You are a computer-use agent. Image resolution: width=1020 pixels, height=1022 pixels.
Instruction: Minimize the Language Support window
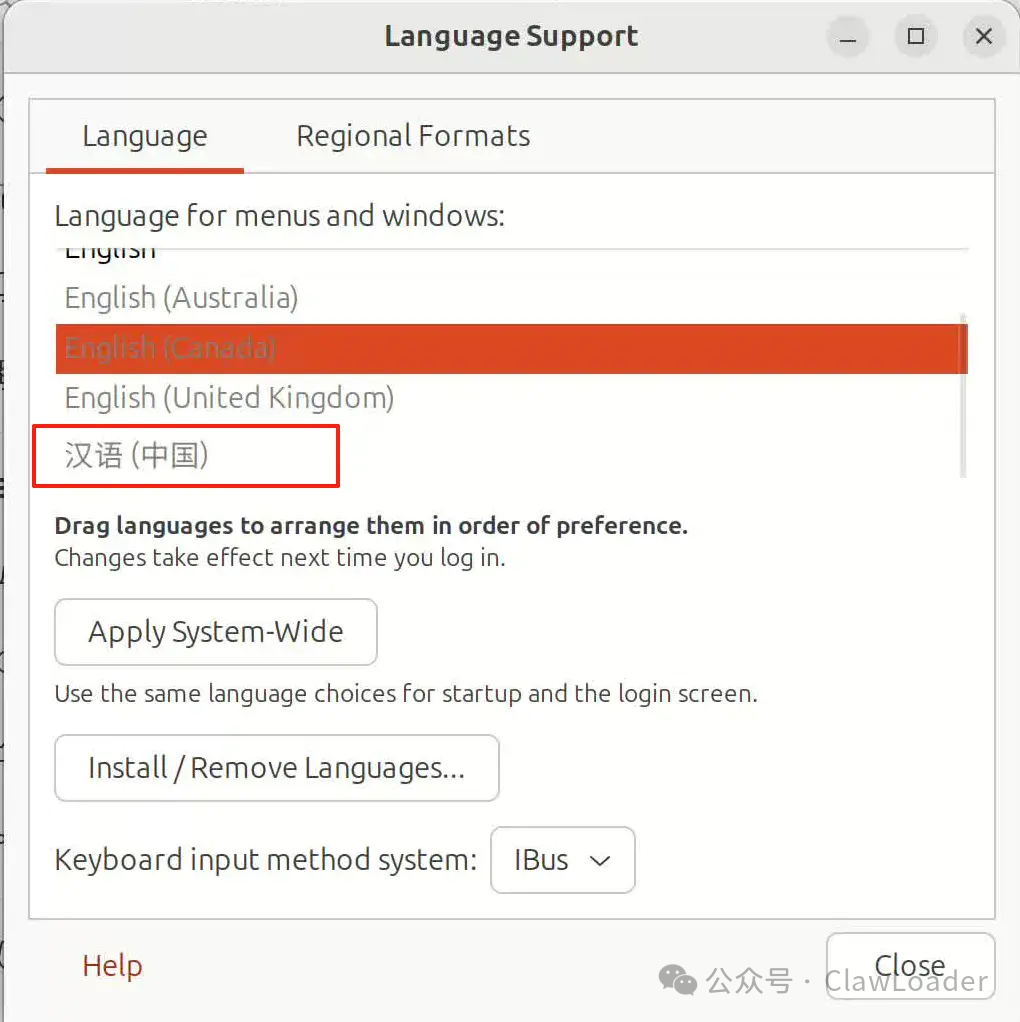click(x=847, y=36)
